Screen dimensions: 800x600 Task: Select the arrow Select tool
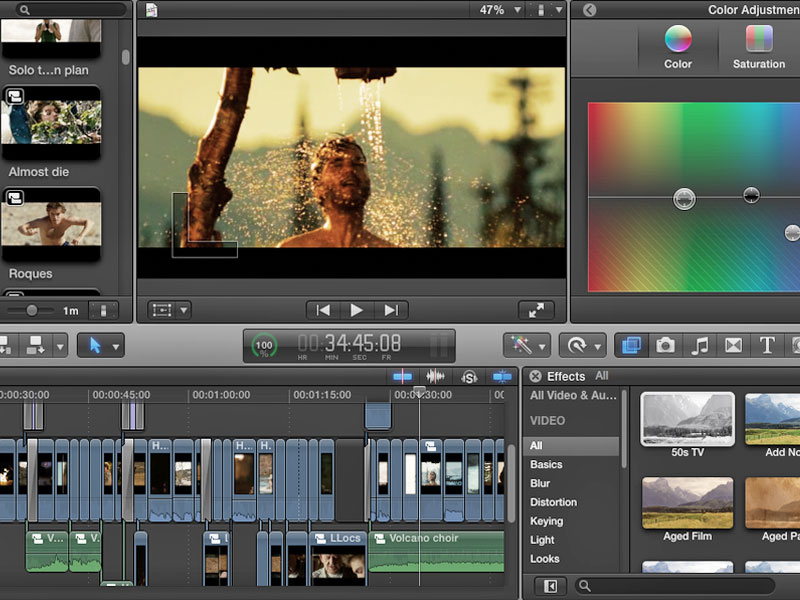94,346
